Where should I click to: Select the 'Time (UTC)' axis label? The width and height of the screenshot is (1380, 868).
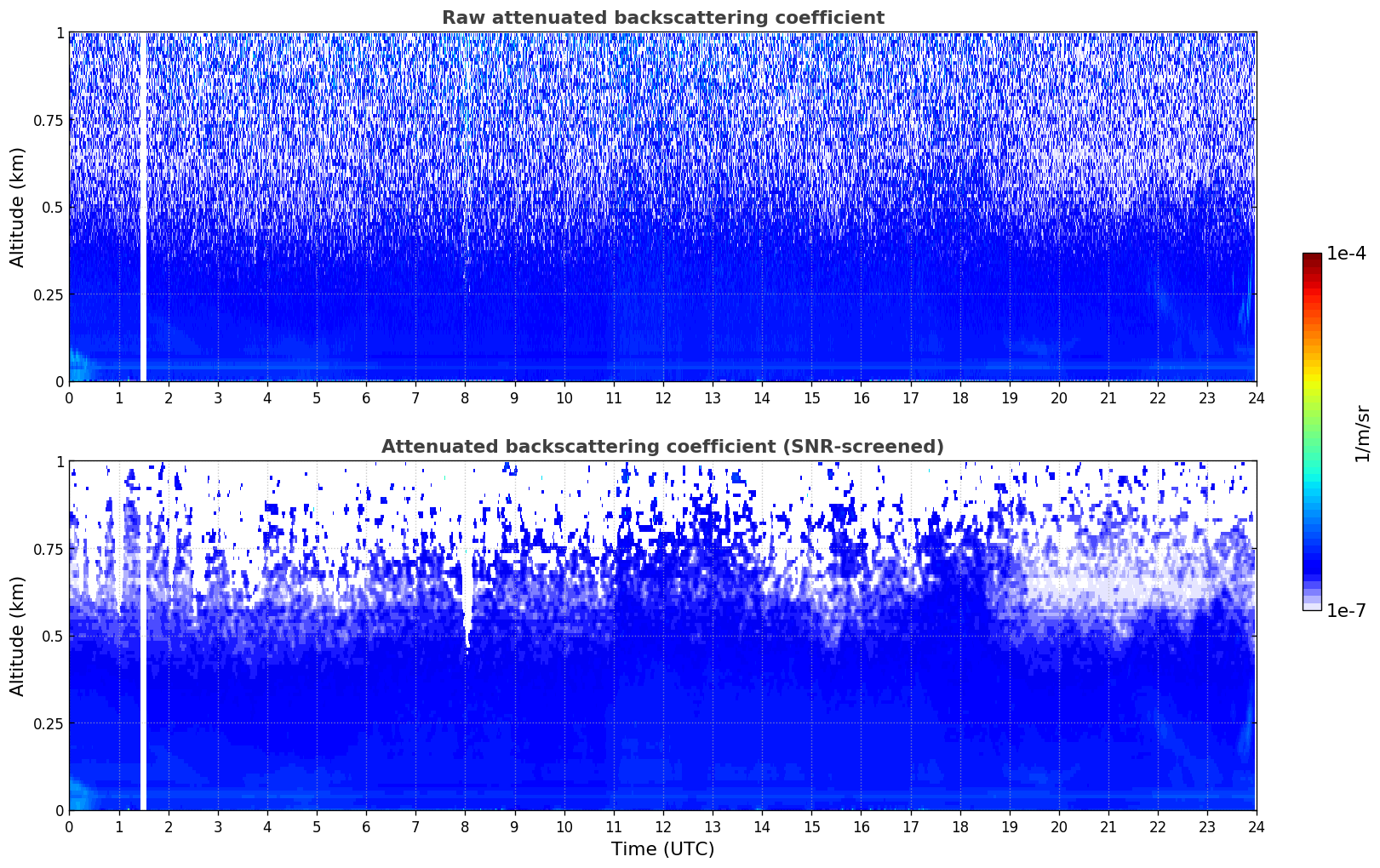pos(662,849)
